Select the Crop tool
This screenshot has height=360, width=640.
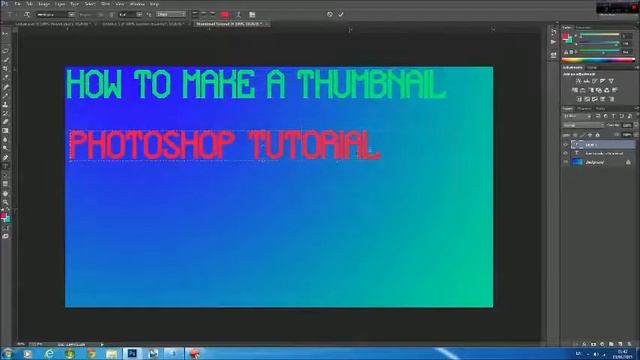5,69
